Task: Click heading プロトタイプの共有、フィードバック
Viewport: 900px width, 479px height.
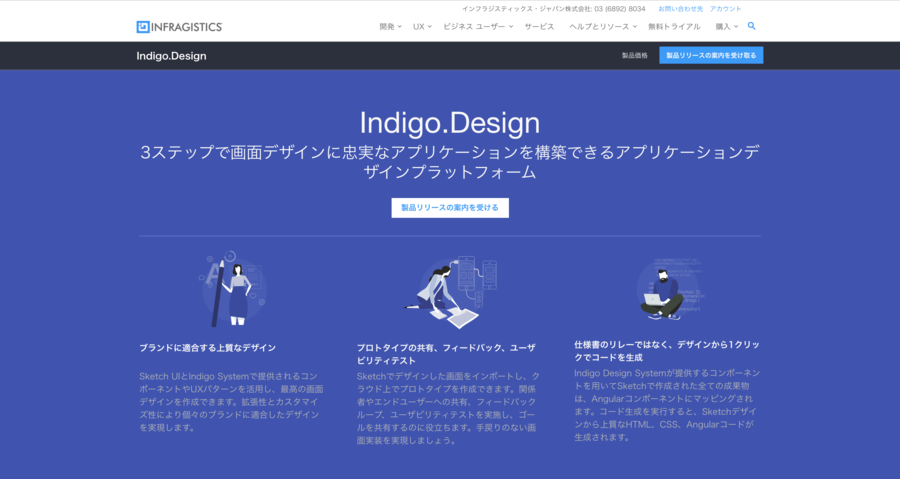Action: [446, 354]
